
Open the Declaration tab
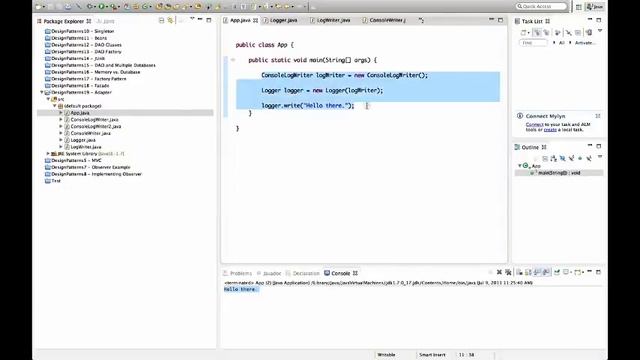[x=302, y=273]
